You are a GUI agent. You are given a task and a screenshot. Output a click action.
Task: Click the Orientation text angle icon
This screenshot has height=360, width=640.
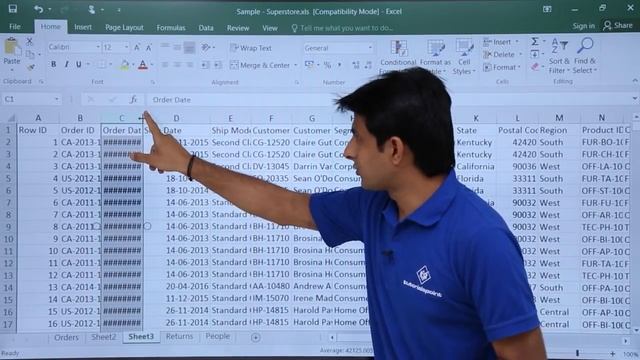point(206,47)
